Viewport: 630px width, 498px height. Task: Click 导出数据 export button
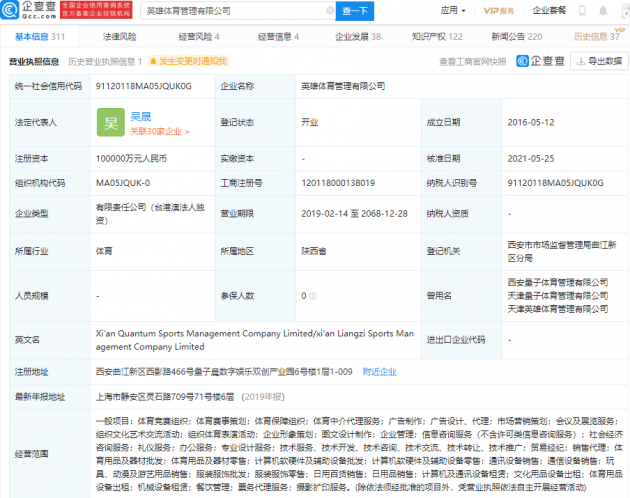599,61
